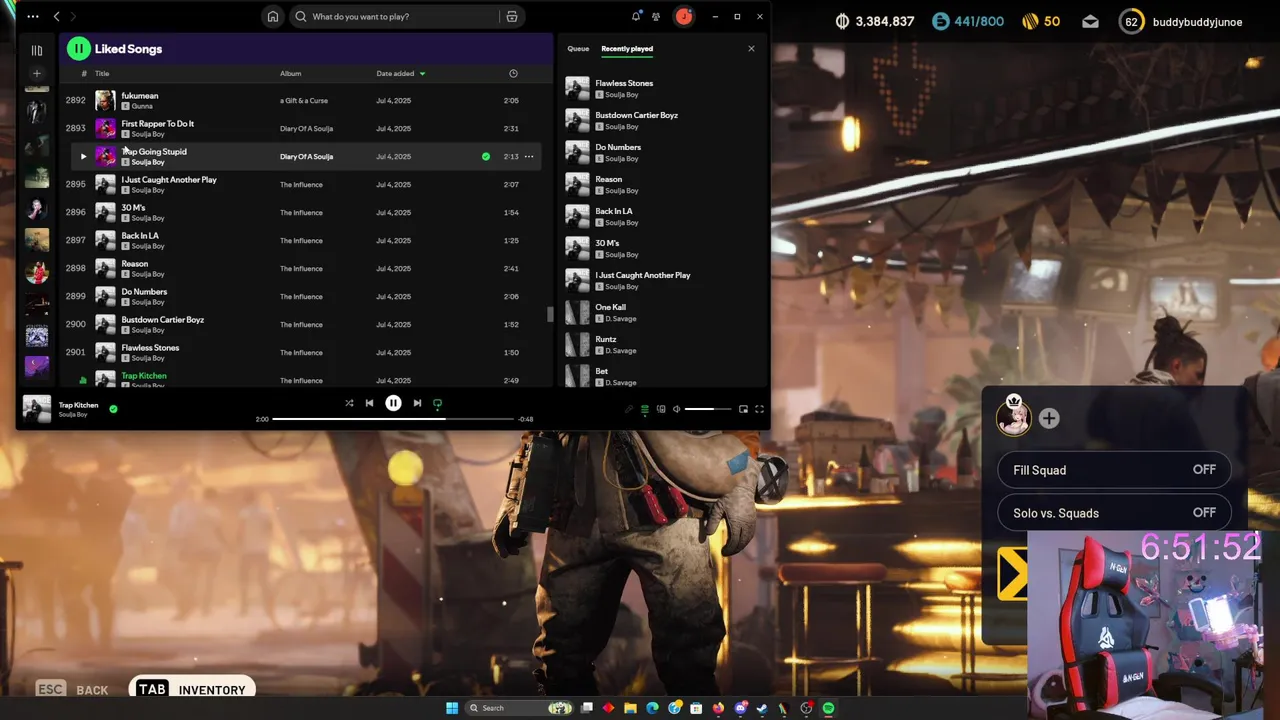Click the Browse icon in search bar
Screen dimensions: 1280x720
pyautogui.click(x=512, y=16)
